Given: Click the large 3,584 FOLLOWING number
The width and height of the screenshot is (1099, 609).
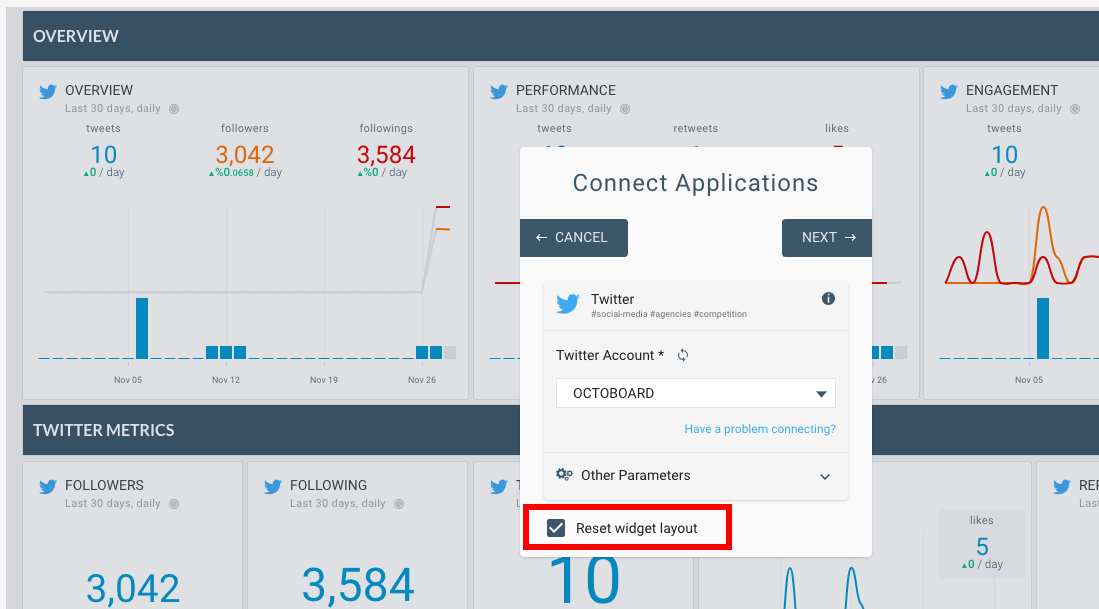Looking at the screenshot, I should (358, 584).
